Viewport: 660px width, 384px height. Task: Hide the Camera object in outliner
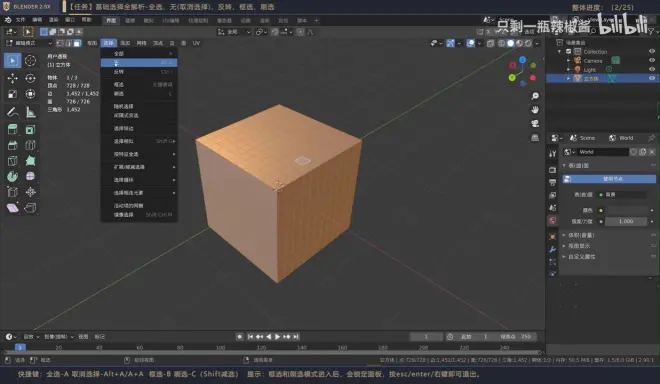coord(652,61)
